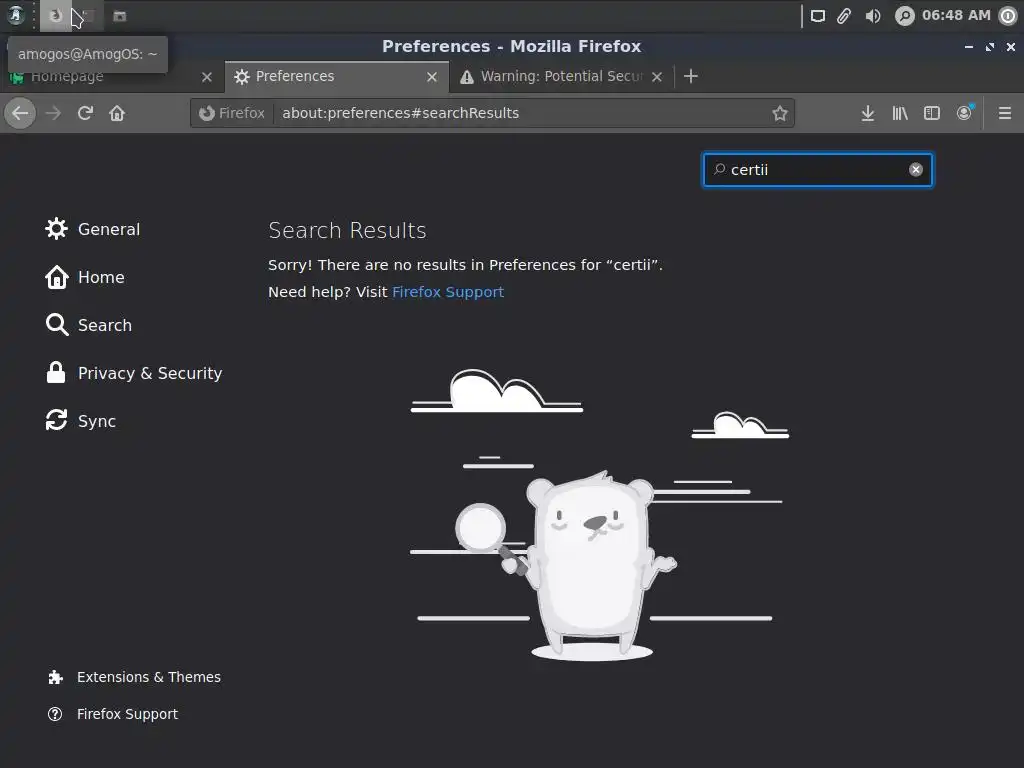Image resolution: width=1024 pixels, height=768 pixels.
Task: Open the AmogOS start menu icon
Action: point(16,15)
